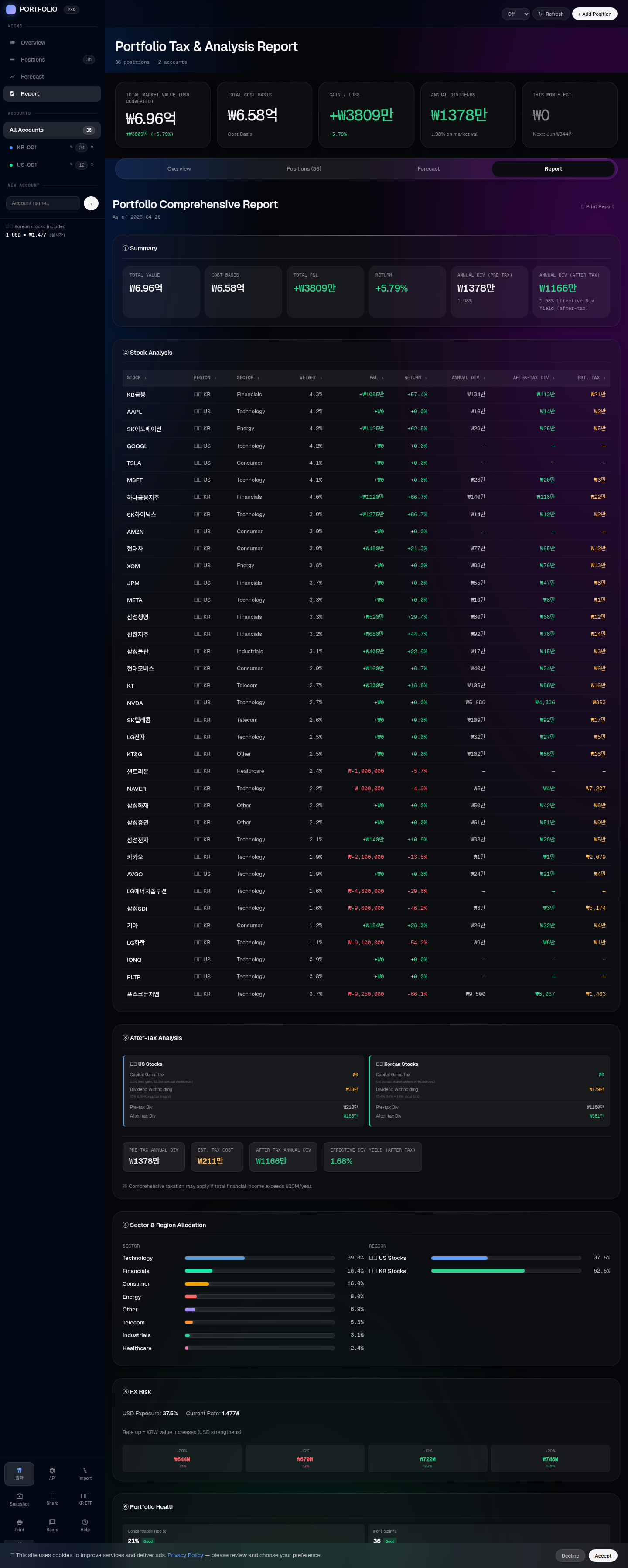Open the Board tool
628x1568 pixels.
[52, 1525]
